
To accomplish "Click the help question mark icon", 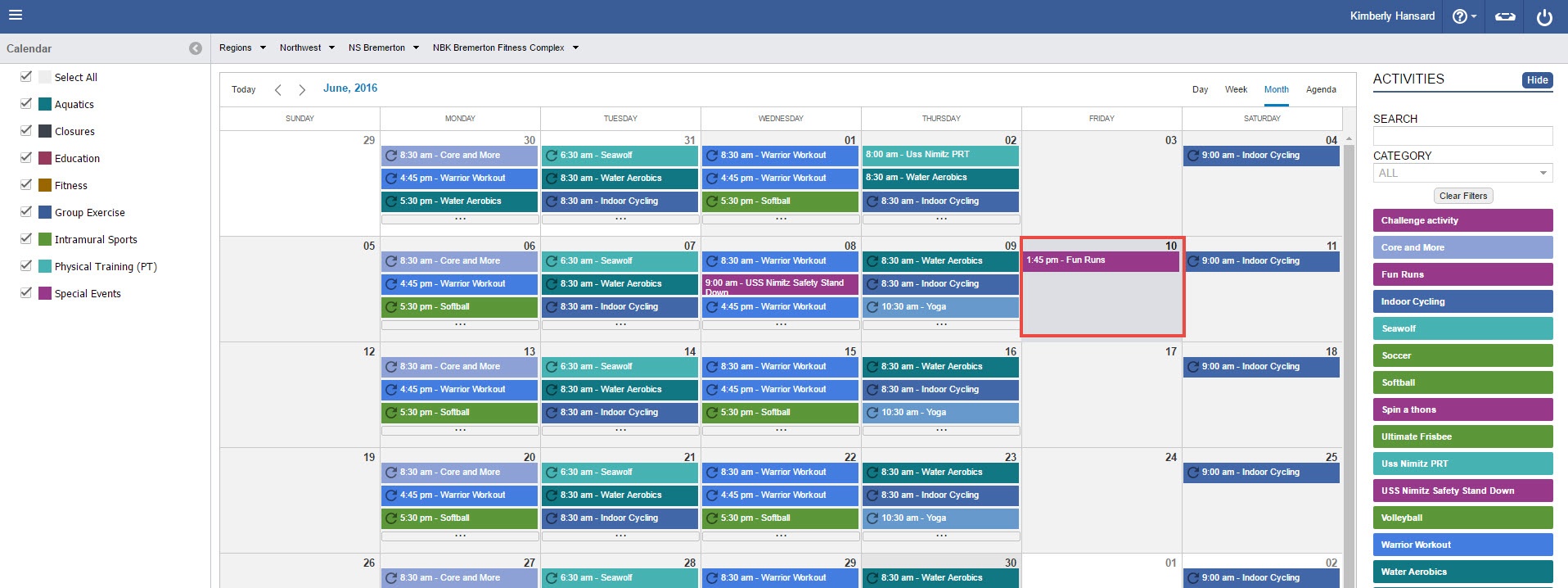I will point(1460,16).
